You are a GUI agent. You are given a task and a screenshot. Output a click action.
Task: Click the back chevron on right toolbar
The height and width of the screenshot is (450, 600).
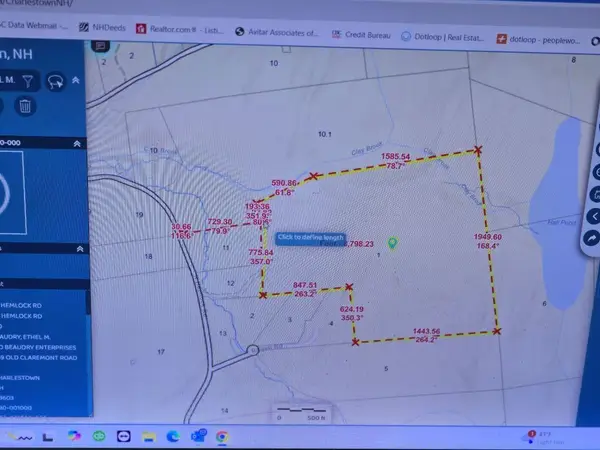[x=593, y=216]
